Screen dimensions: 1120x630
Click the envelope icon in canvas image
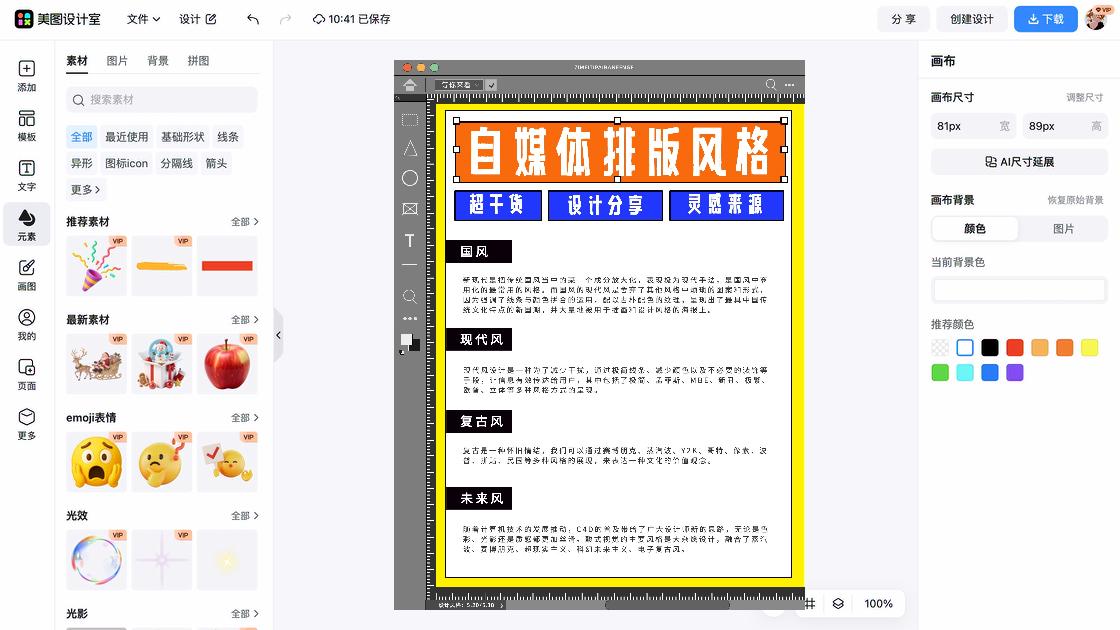point(410,209)
